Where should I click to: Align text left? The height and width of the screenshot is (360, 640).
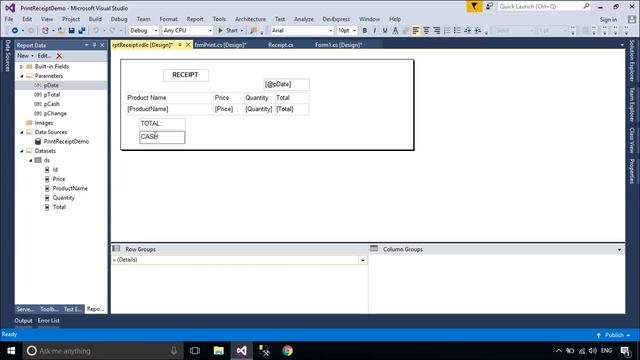pyautogui.click(x=416, y=31)
